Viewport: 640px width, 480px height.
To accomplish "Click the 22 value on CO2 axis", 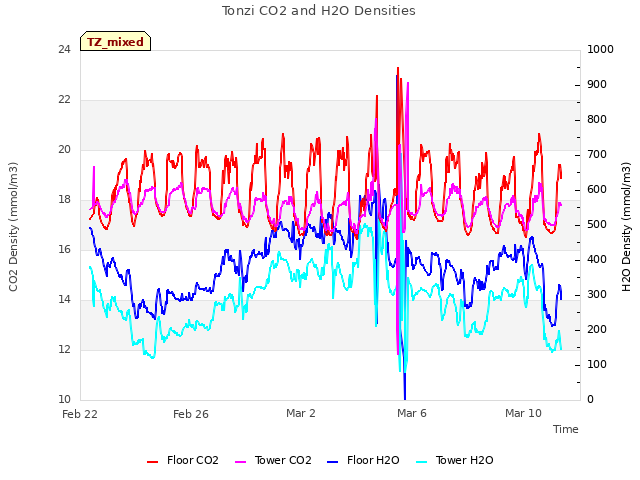I will [64, 100].
